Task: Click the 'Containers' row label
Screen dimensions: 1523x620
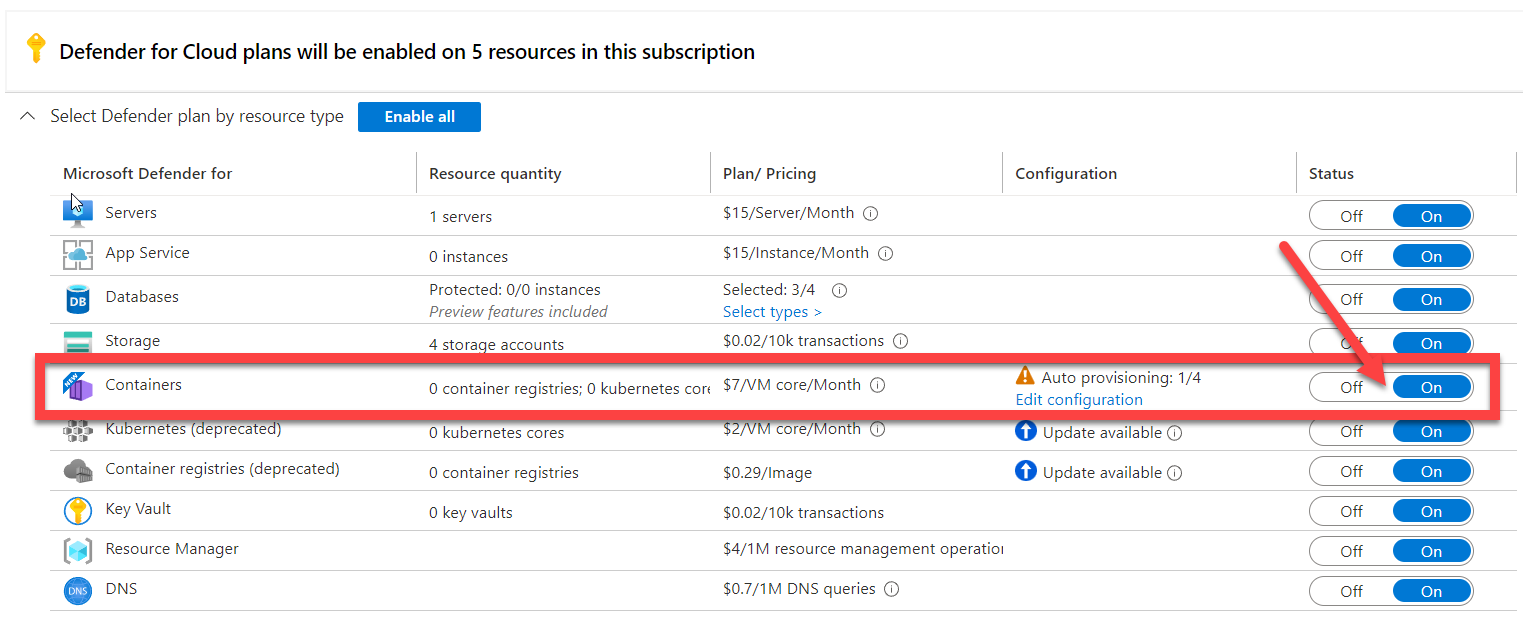Action: (143, 384)
